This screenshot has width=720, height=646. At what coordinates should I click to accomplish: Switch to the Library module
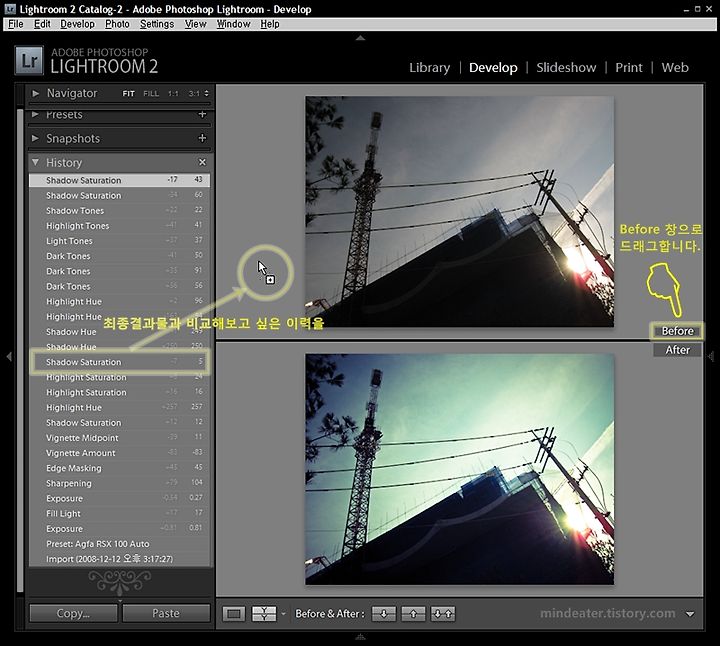(x=429, y=67)
